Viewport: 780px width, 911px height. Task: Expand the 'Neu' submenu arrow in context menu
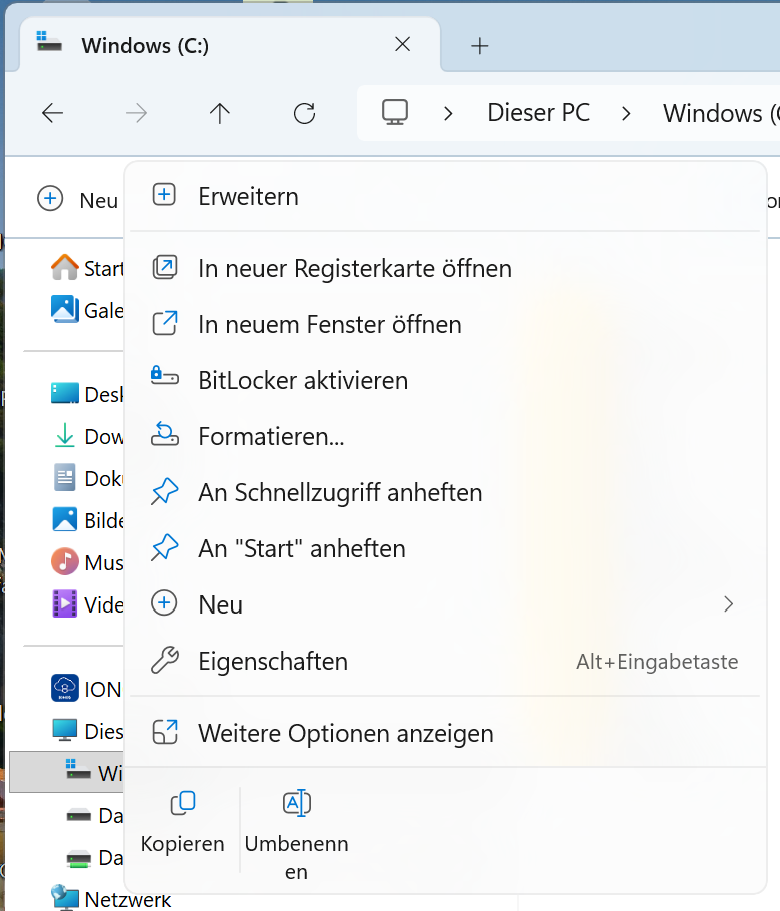click(x=728, y=604)
